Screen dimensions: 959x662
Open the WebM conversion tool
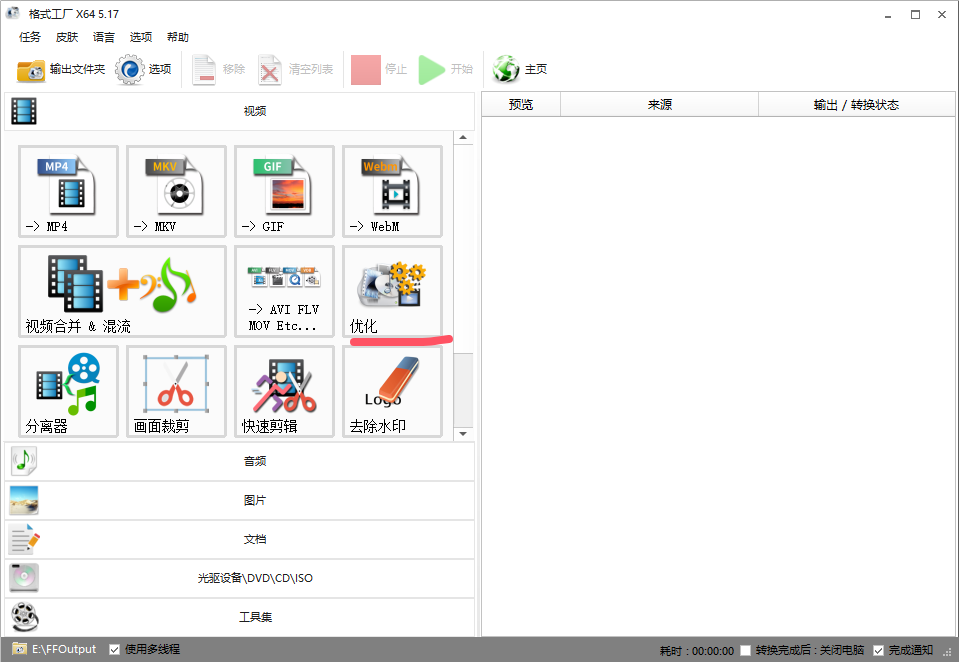click(392, 190)
